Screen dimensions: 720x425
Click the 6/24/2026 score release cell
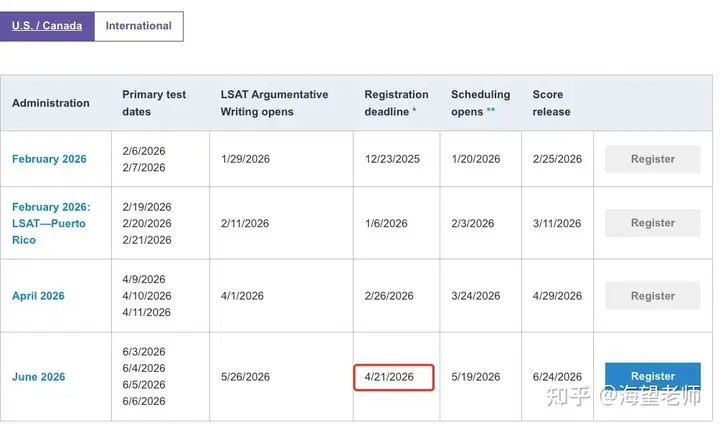pyautogui.click(x=557, y=377)
